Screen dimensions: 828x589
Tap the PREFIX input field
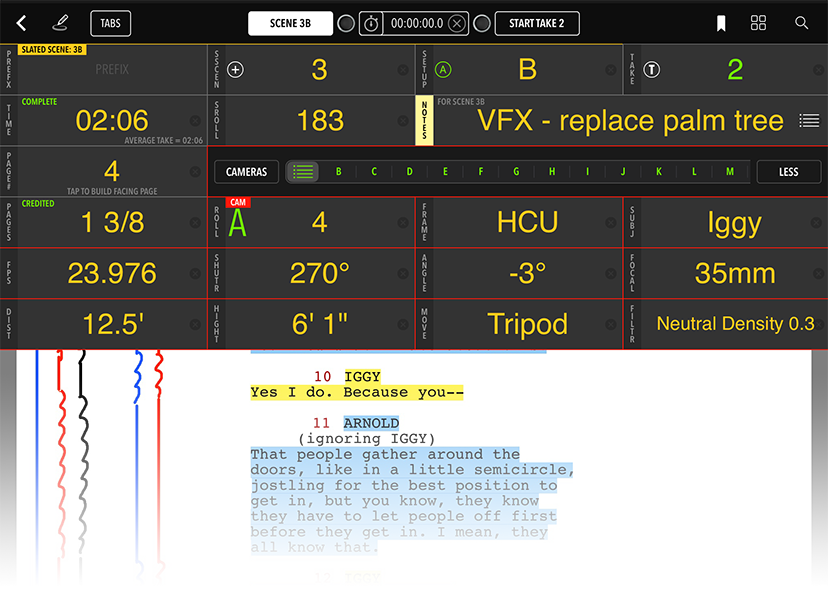click(112, 69)
